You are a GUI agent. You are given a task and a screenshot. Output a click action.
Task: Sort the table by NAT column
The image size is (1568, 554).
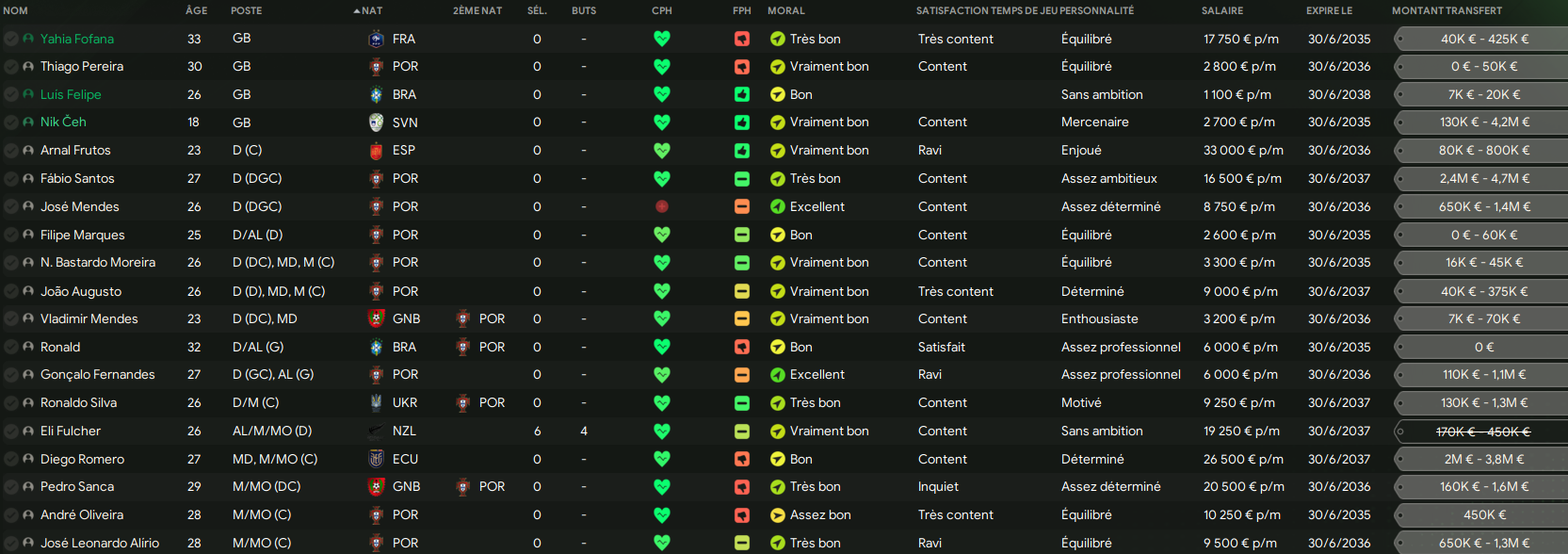[x=371, y=10]
